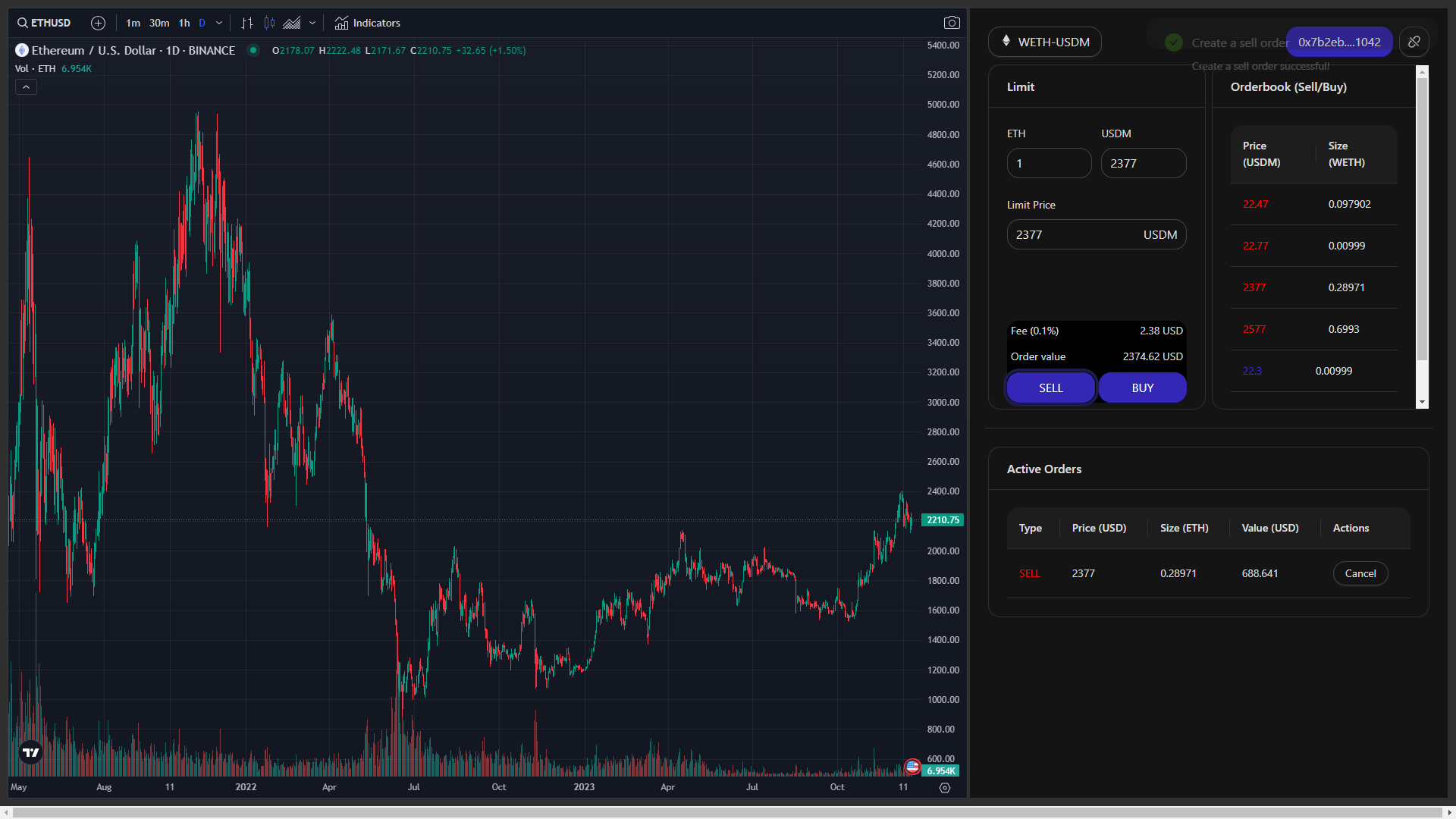Viewport: 1456px width, 819px height.
Task: Select the area chart style icon
Action: 292,23
